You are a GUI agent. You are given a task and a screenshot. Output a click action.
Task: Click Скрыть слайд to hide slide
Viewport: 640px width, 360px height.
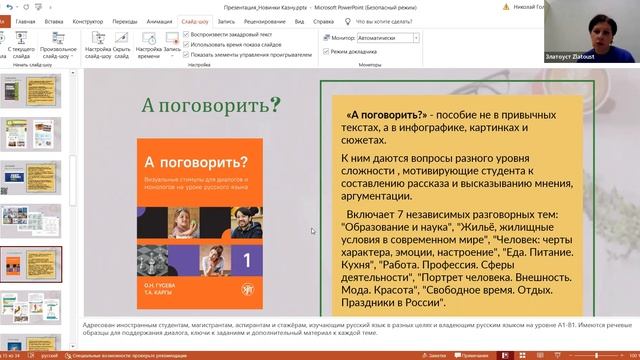(x=122, y=45)
